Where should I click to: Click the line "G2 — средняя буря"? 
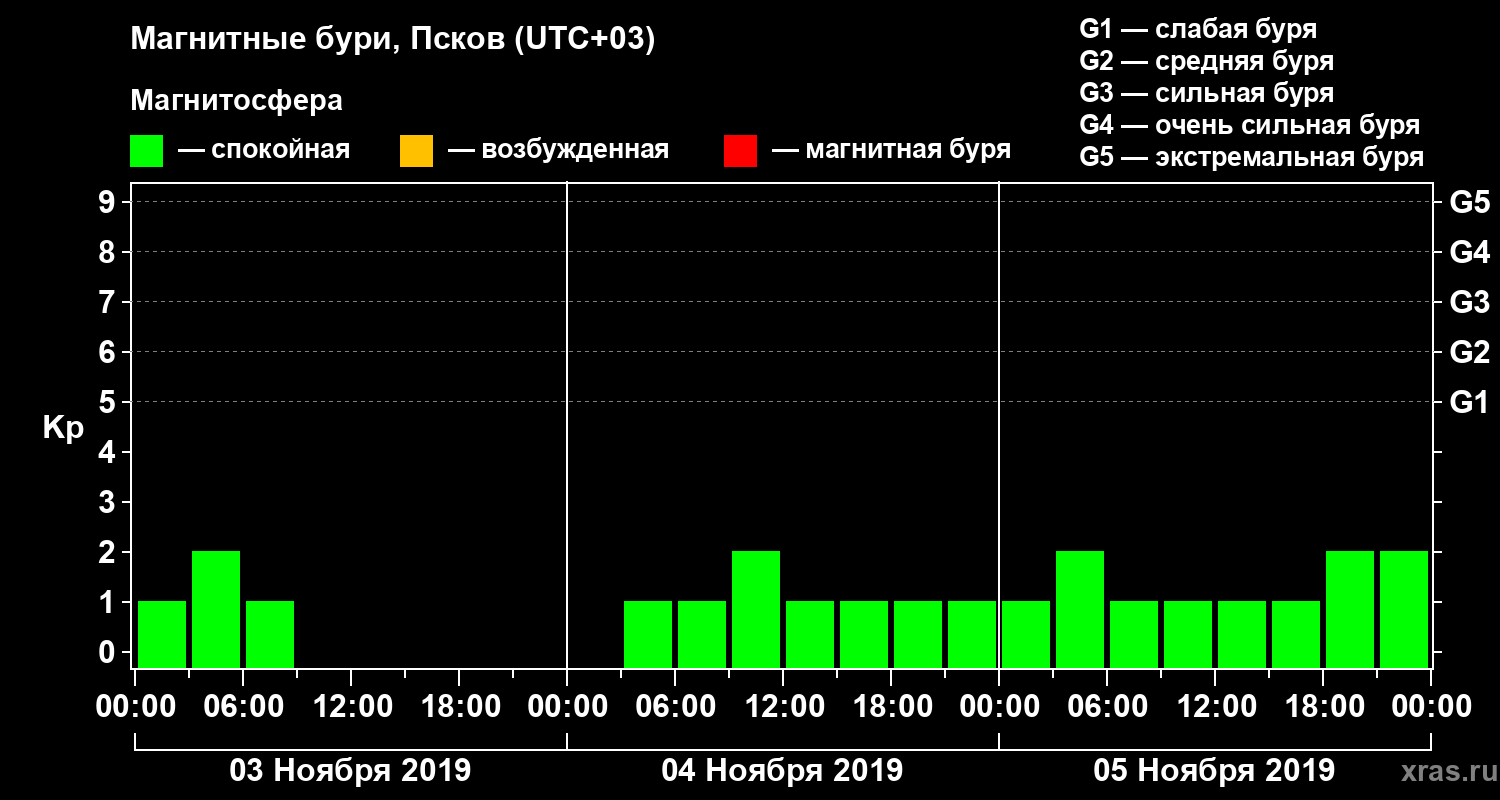coord(1207,61)
